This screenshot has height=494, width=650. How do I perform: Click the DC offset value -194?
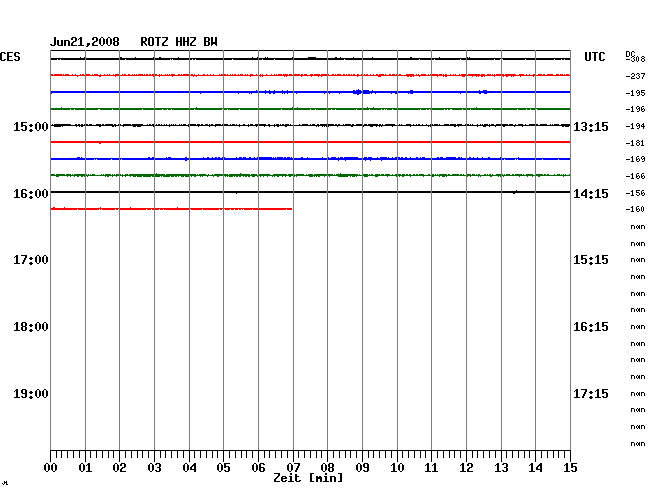coord(635,126)
